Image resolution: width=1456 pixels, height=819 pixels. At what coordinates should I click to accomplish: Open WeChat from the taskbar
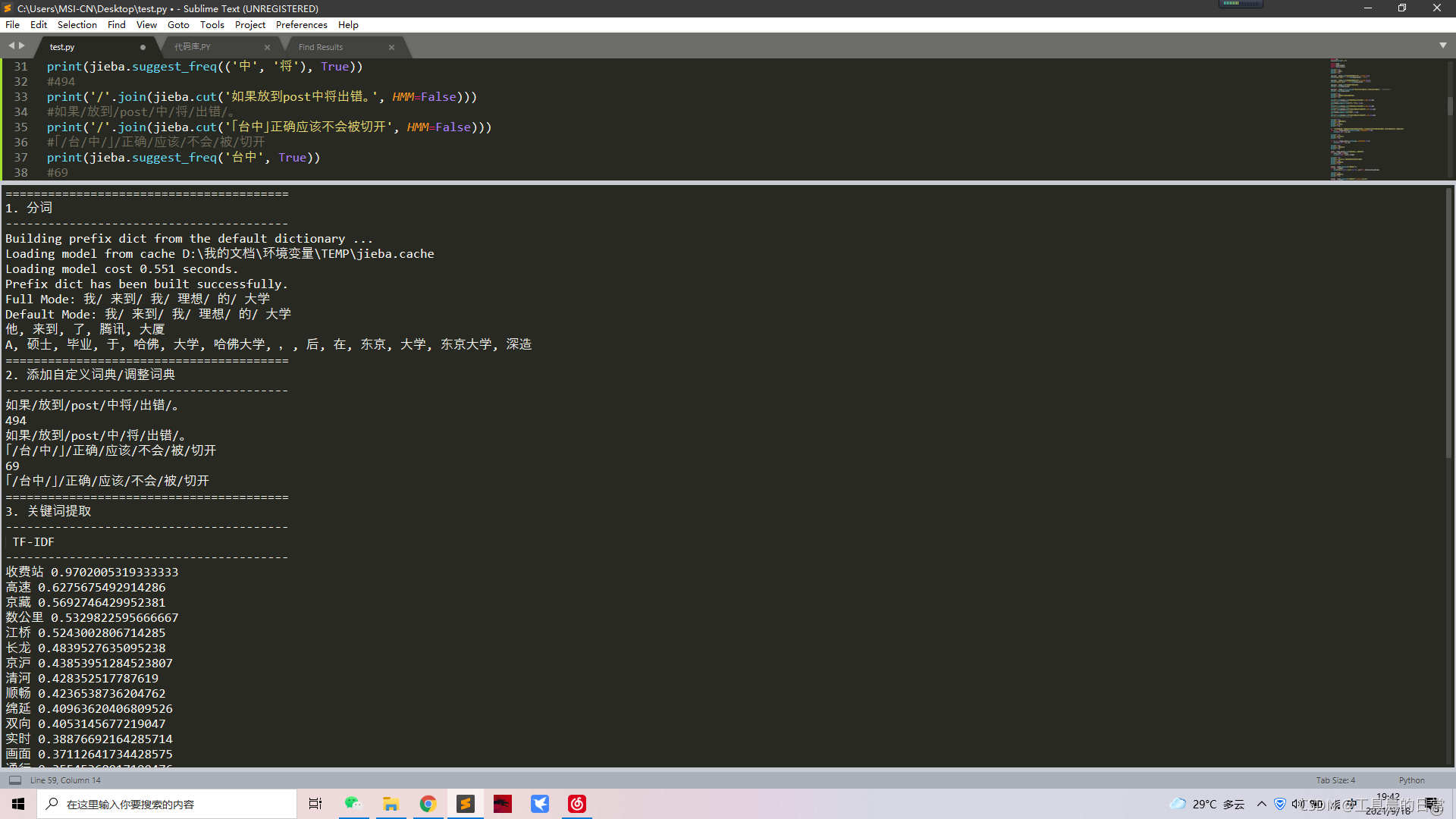pyautogui.click(x=353, y=804)
